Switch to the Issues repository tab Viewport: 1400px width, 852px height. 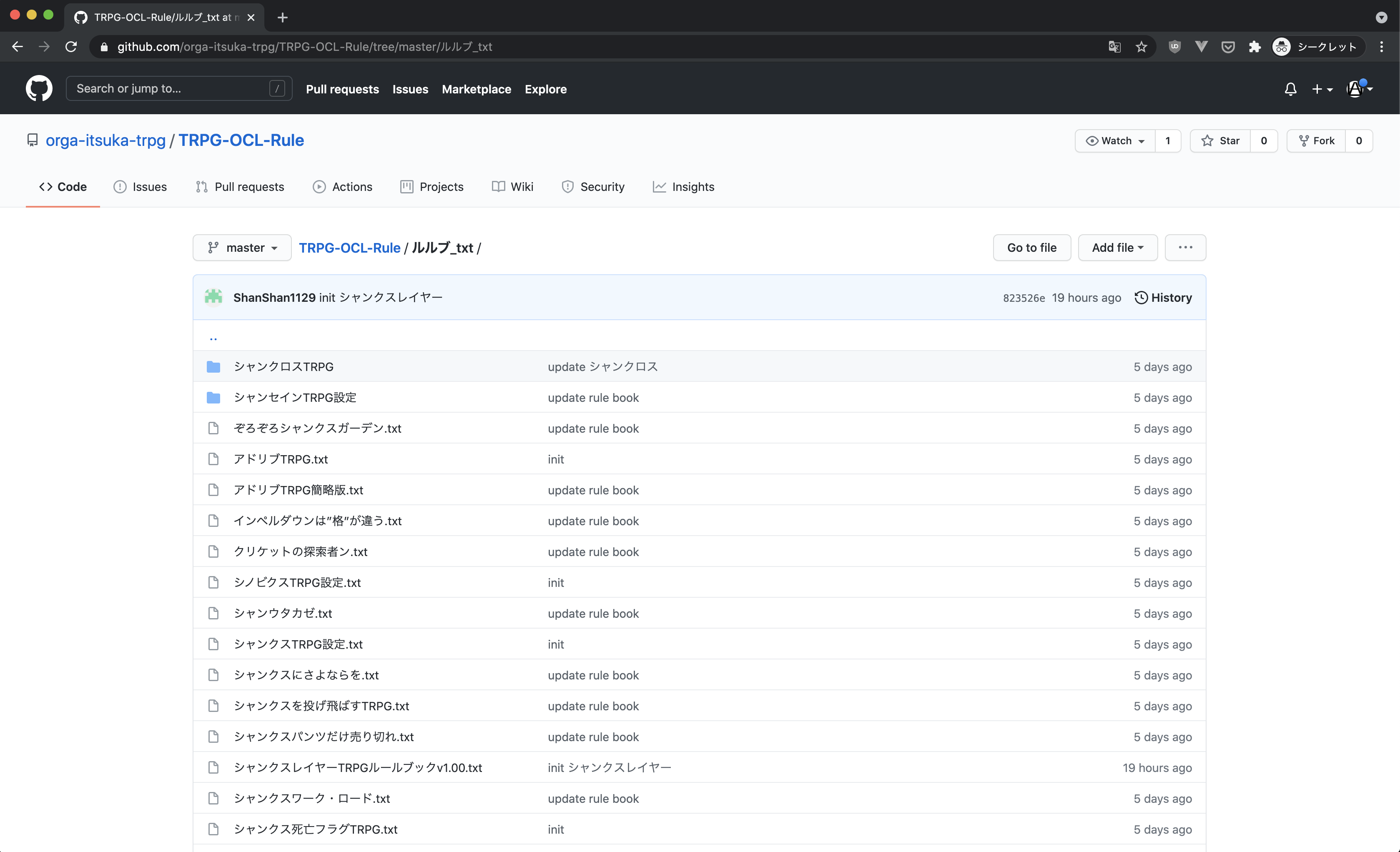coord(140,187)
